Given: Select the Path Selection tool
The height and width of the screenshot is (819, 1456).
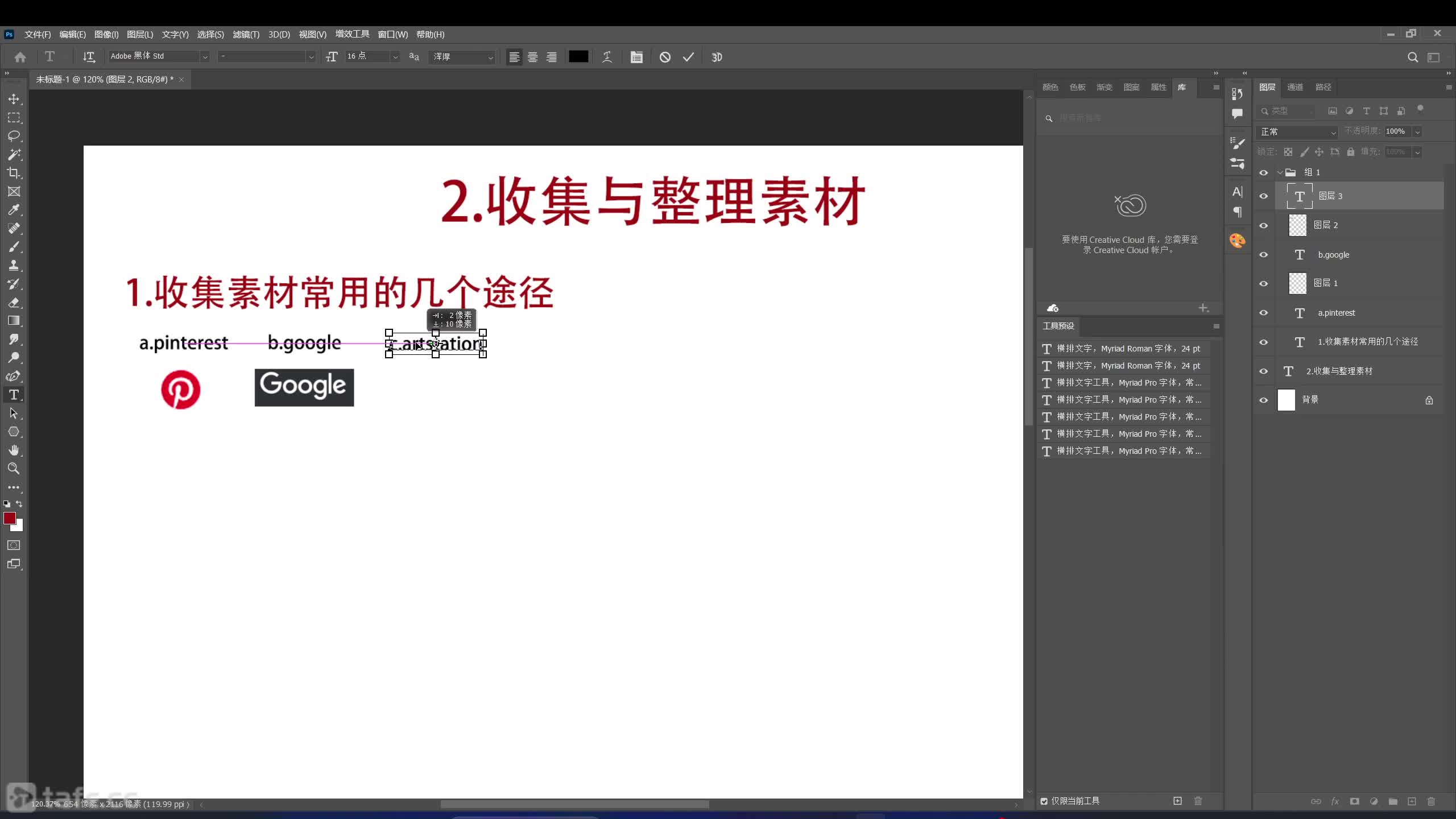Looking at the screenshot, I should coord(14,413).
